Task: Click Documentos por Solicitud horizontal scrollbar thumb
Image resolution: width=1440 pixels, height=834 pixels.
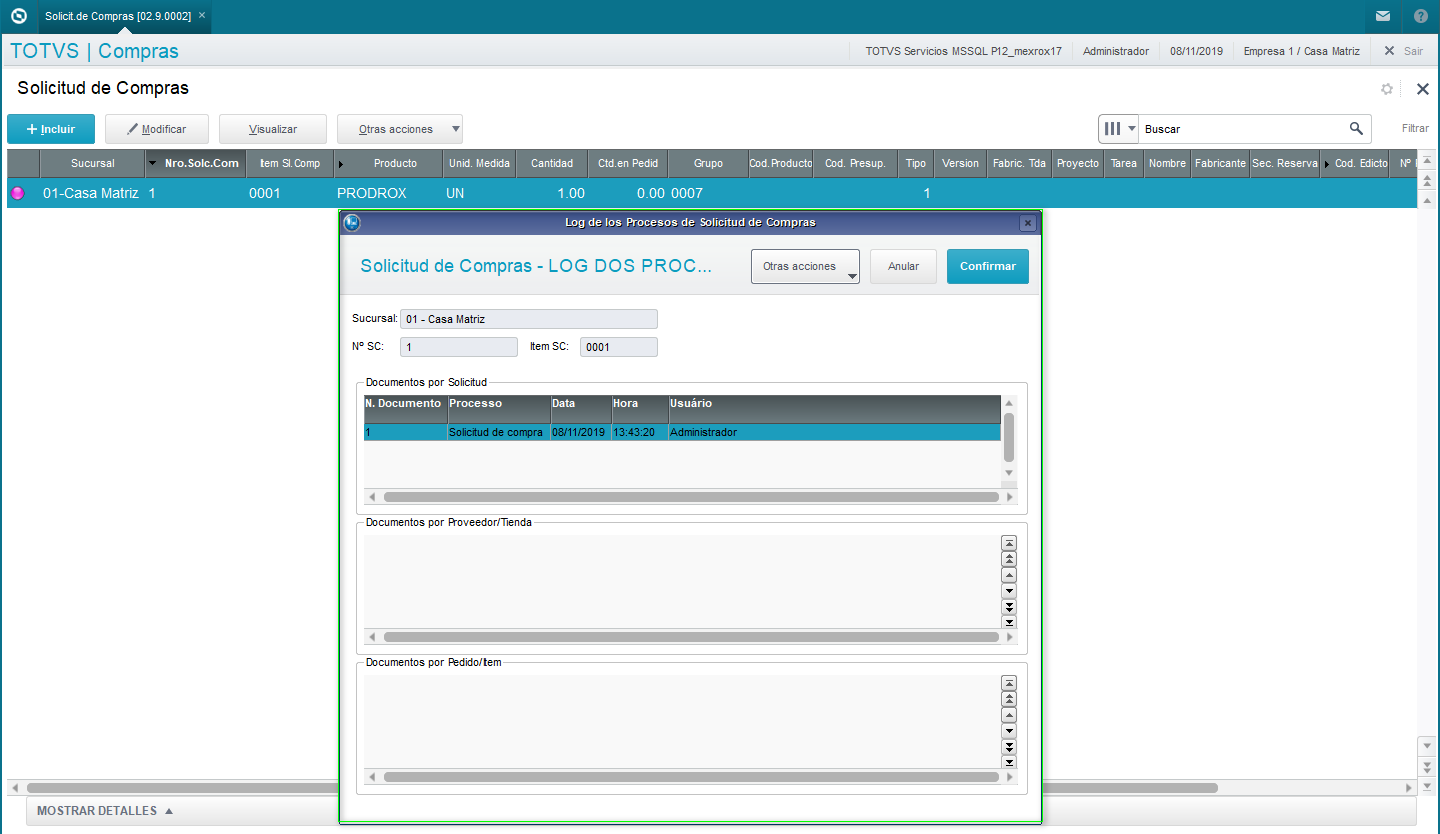Action: pos(691,497)
